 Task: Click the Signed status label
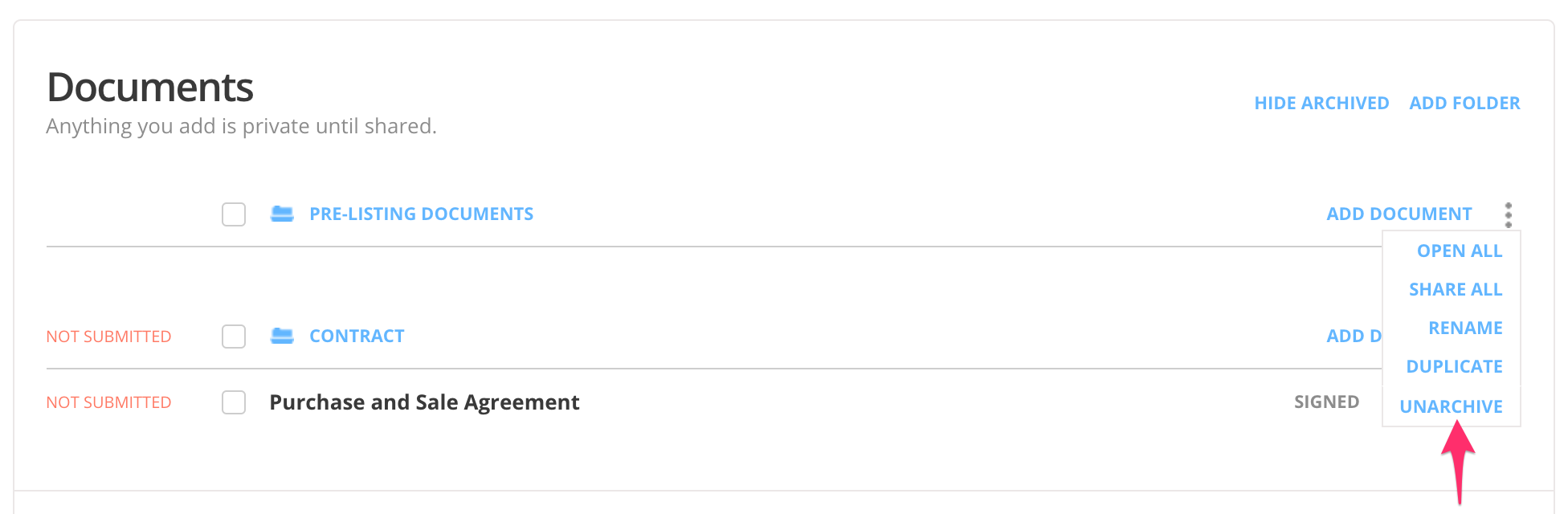pos(1326,402)
